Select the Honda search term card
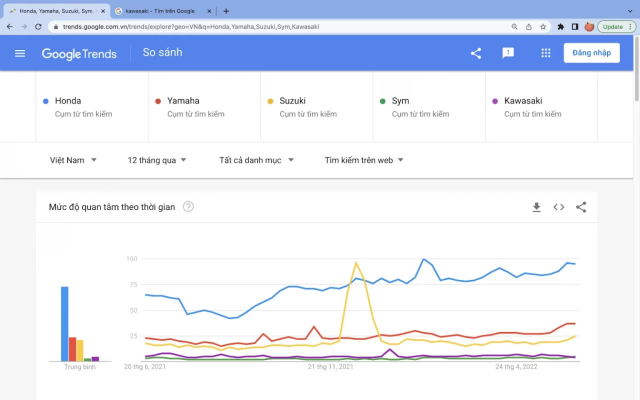 (92, 107)
